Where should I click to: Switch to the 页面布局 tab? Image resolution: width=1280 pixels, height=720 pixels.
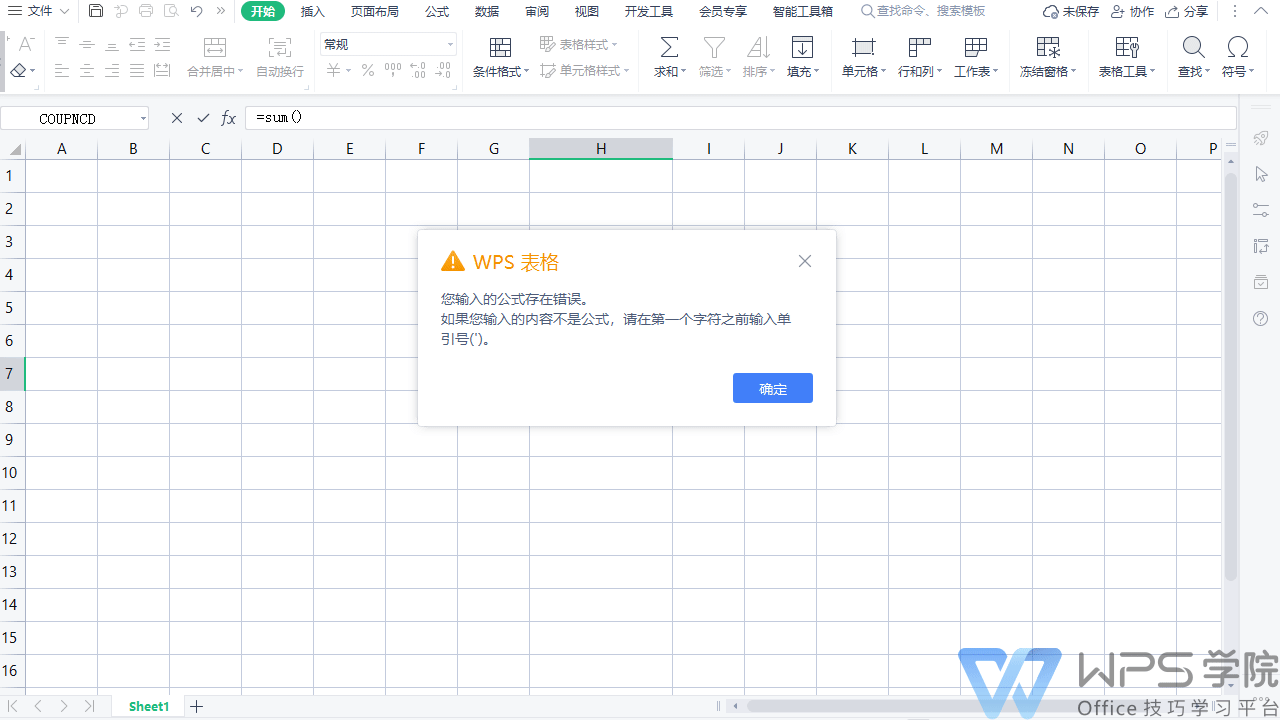tap(375, 12)
